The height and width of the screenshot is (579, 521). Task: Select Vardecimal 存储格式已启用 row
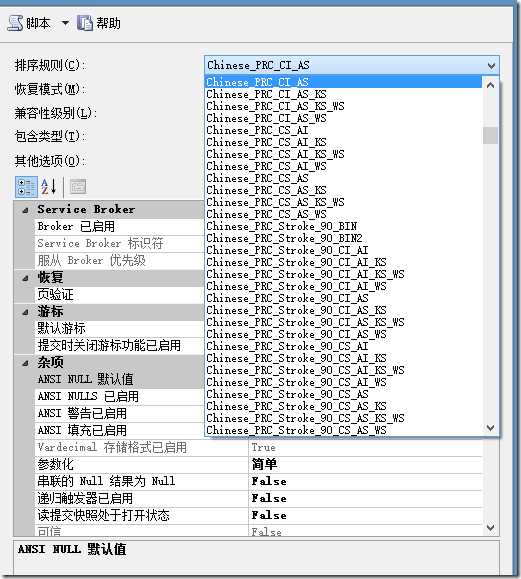click(x=258, y=448)
